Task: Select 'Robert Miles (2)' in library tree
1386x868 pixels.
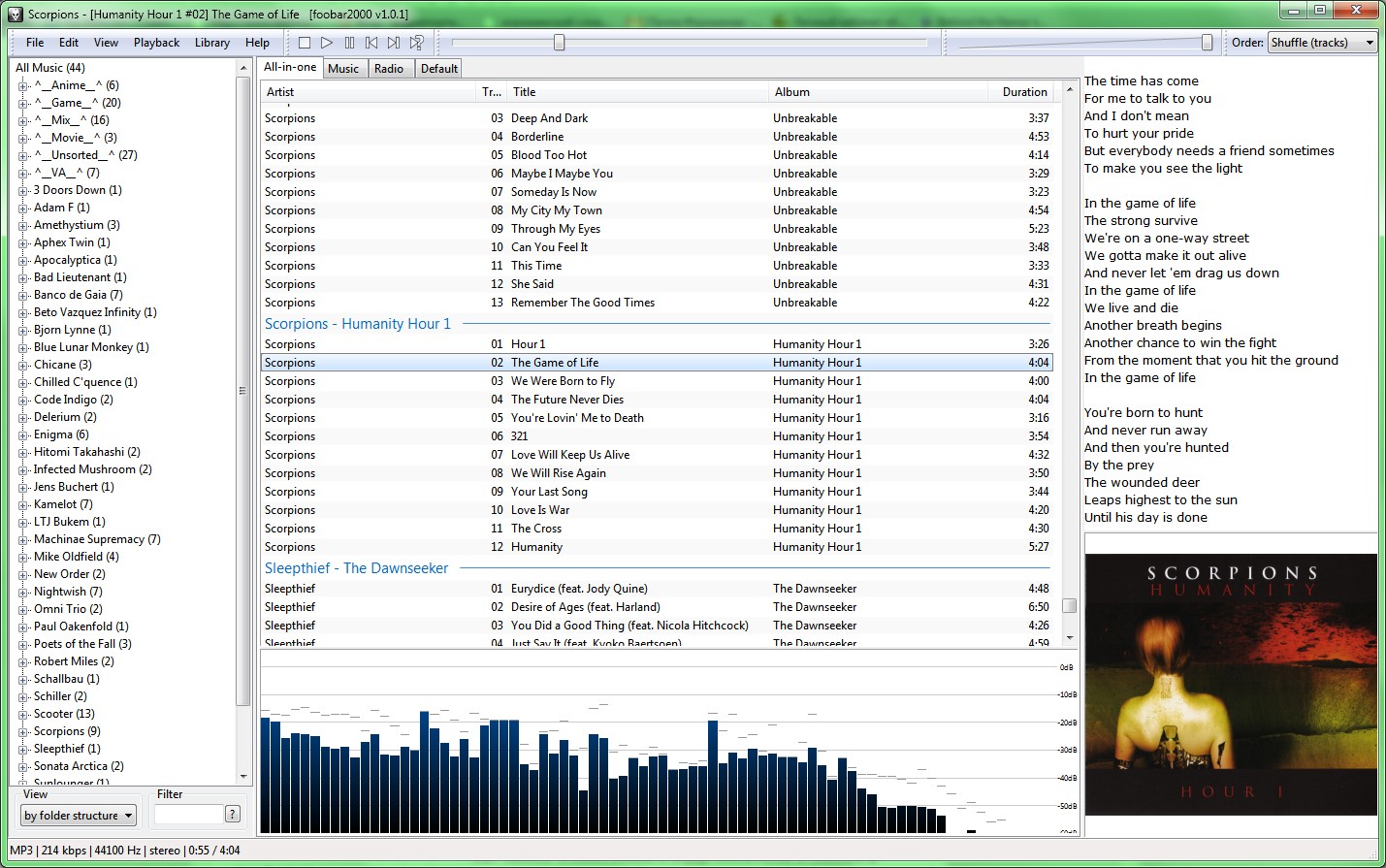Action: (x=74, y=661)
